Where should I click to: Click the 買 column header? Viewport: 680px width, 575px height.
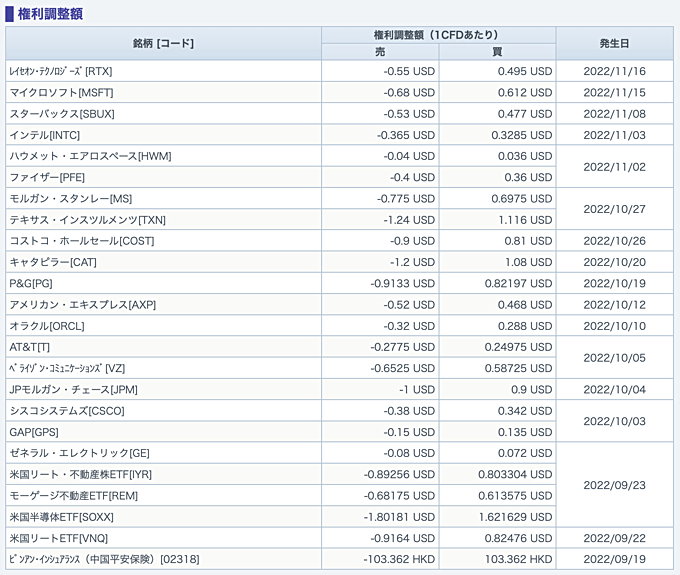497,52
